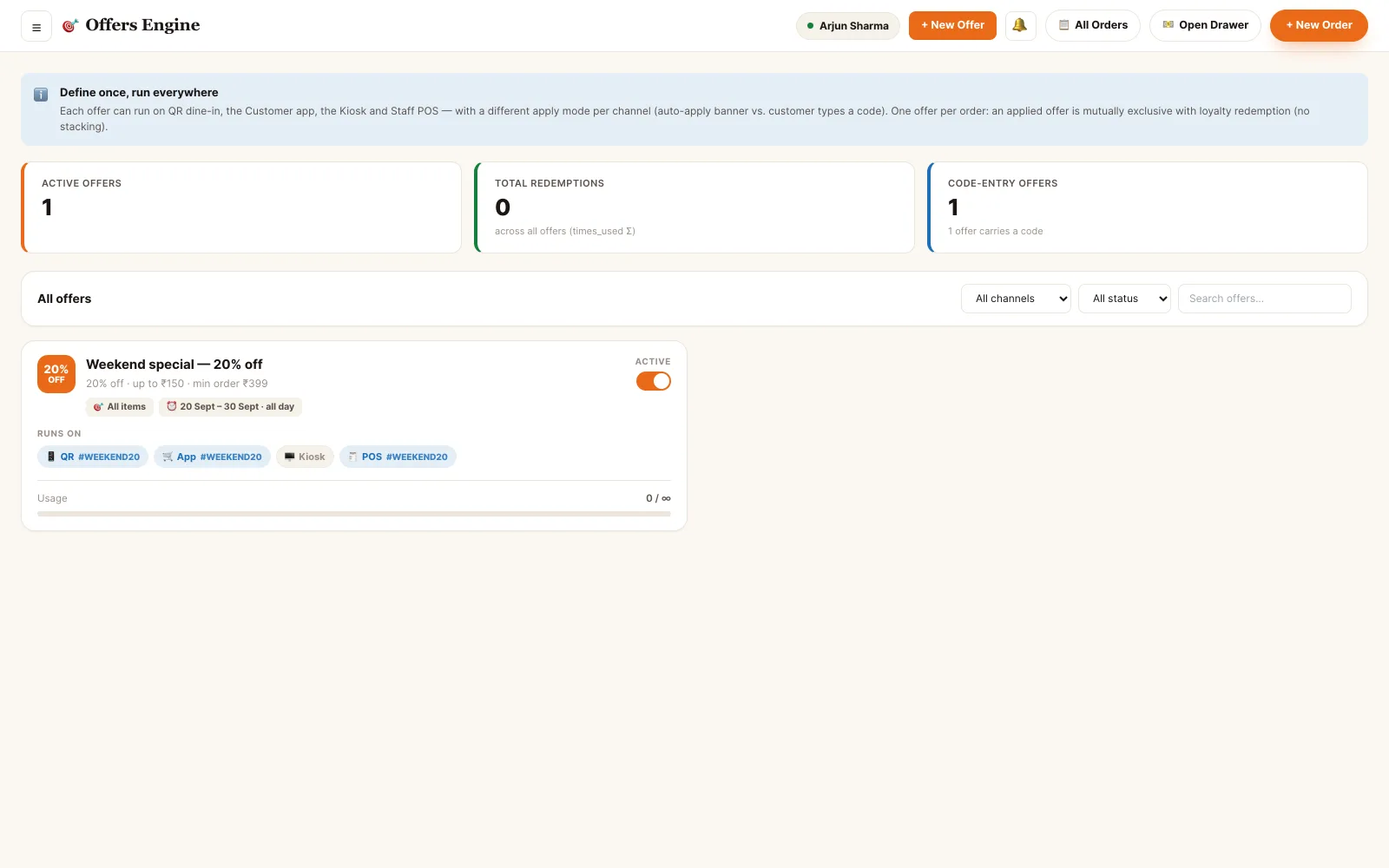1389x868 pixels.
Task: Open All Orders
Action: (1093, 25)
